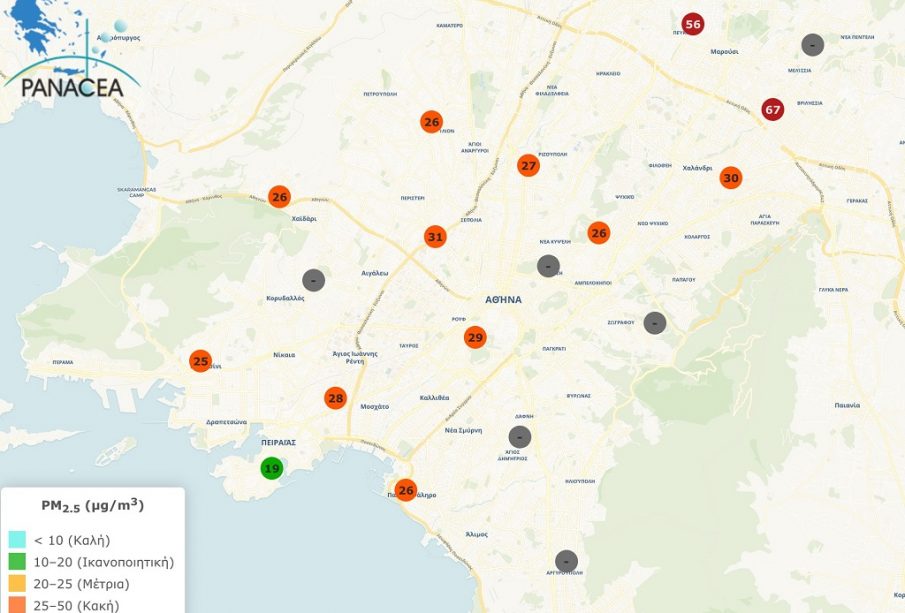Select the grey no-data marker near Argyroupoli
The width and height of the screenshot is (905, 613).
click(566, 561)
